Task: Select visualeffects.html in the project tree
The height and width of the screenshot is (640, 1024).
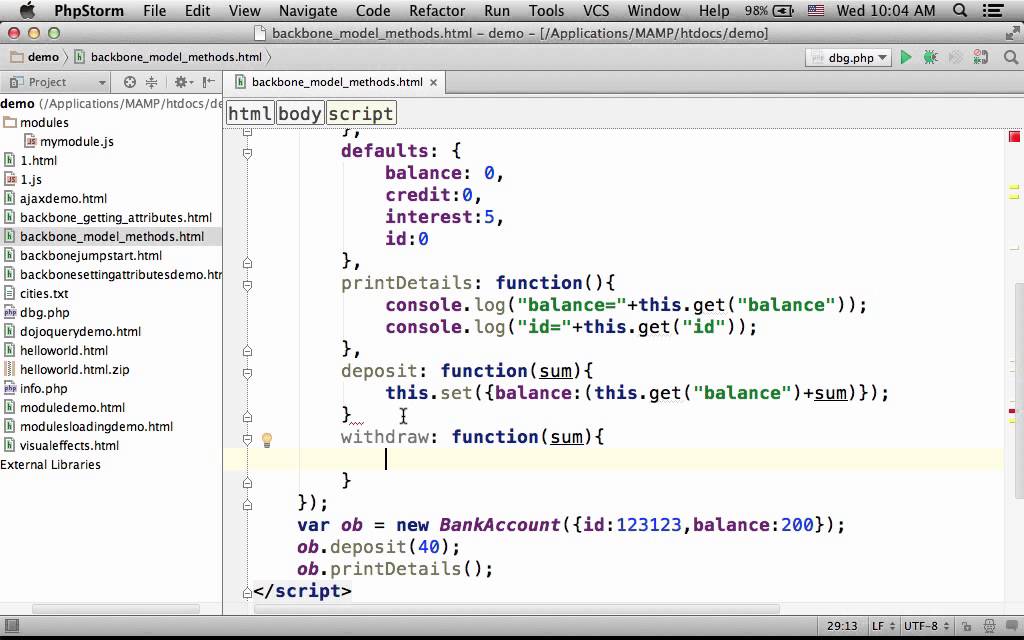Action: tap(69, 445)
